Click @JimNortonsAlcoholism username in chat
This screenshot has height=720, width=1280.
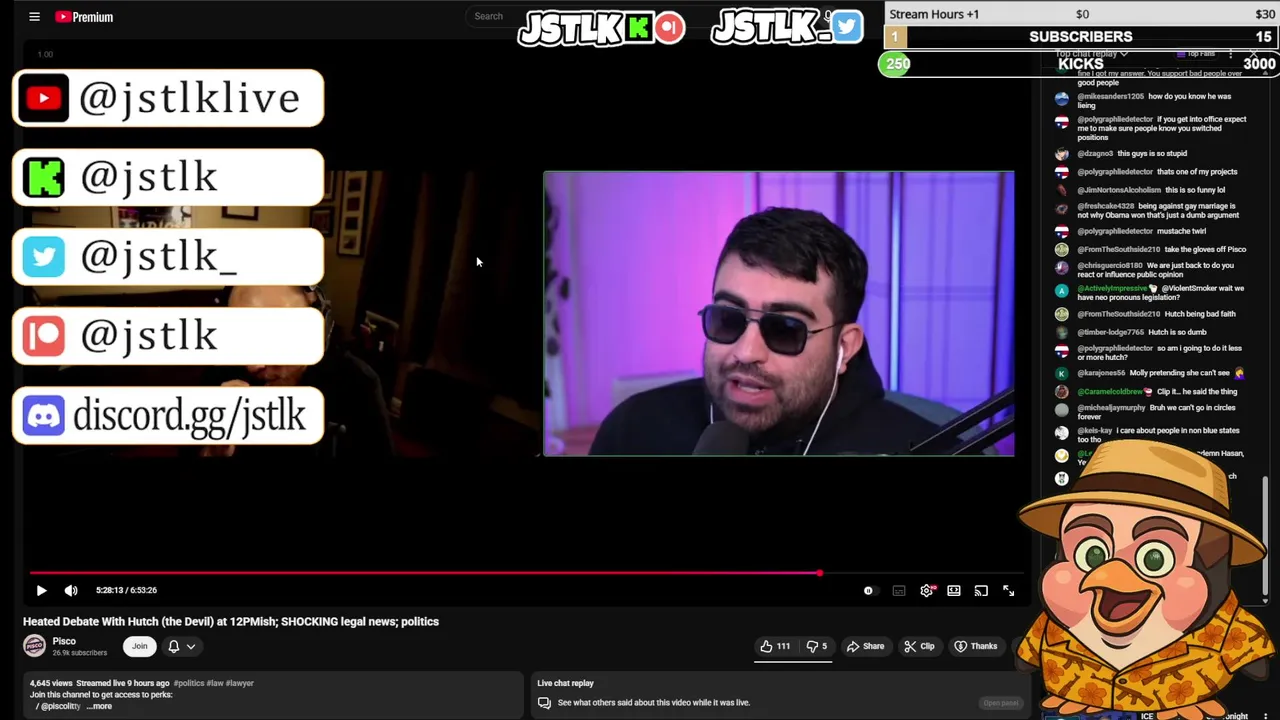click(1119, 190)
